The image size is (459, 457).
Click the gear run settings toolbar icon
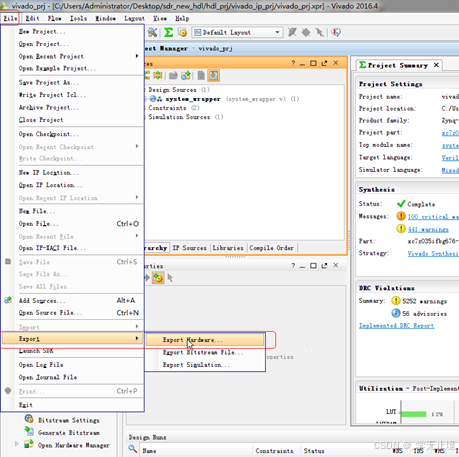182,32
